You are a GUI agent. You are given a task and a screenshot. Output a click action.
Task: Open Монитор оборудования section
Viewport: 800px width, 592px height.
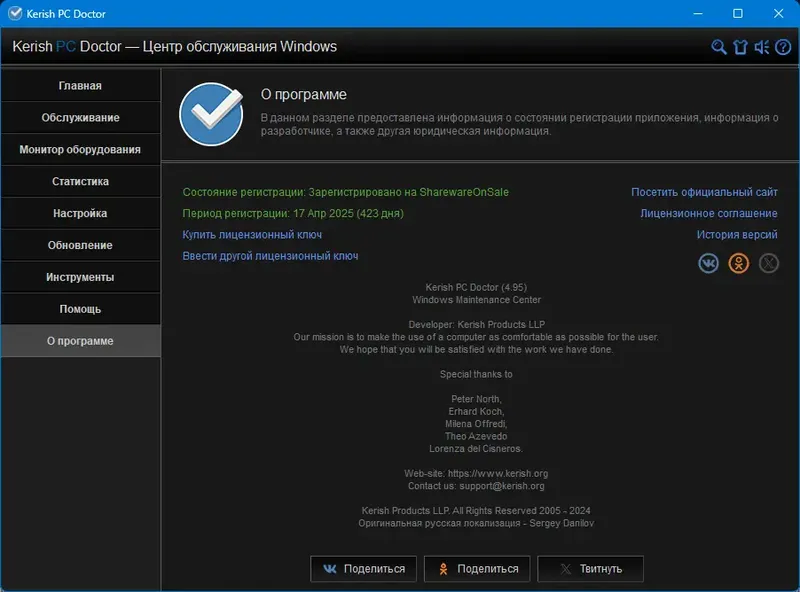pos(81,150)
